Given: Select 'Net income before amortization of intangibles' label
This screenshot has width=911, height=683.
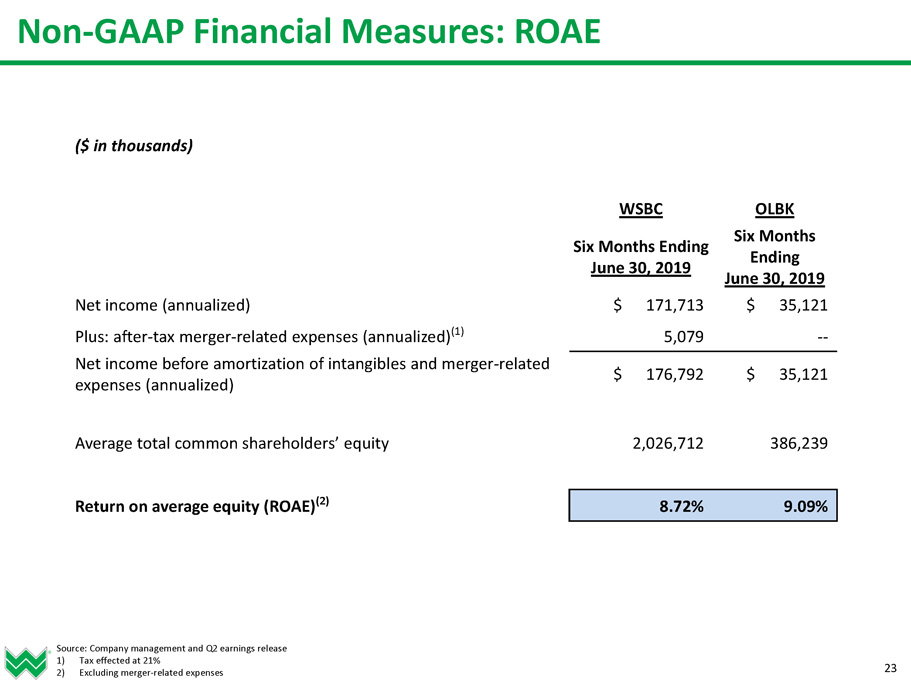Looking at the screenshot, I should [313, 375].
